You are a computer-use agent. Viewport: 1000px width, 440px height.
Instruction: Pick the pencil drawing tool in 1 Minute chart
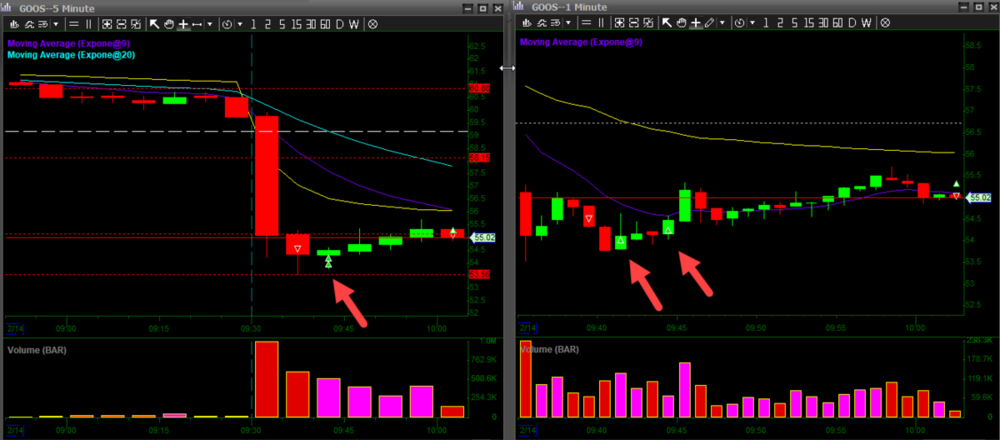709,22
